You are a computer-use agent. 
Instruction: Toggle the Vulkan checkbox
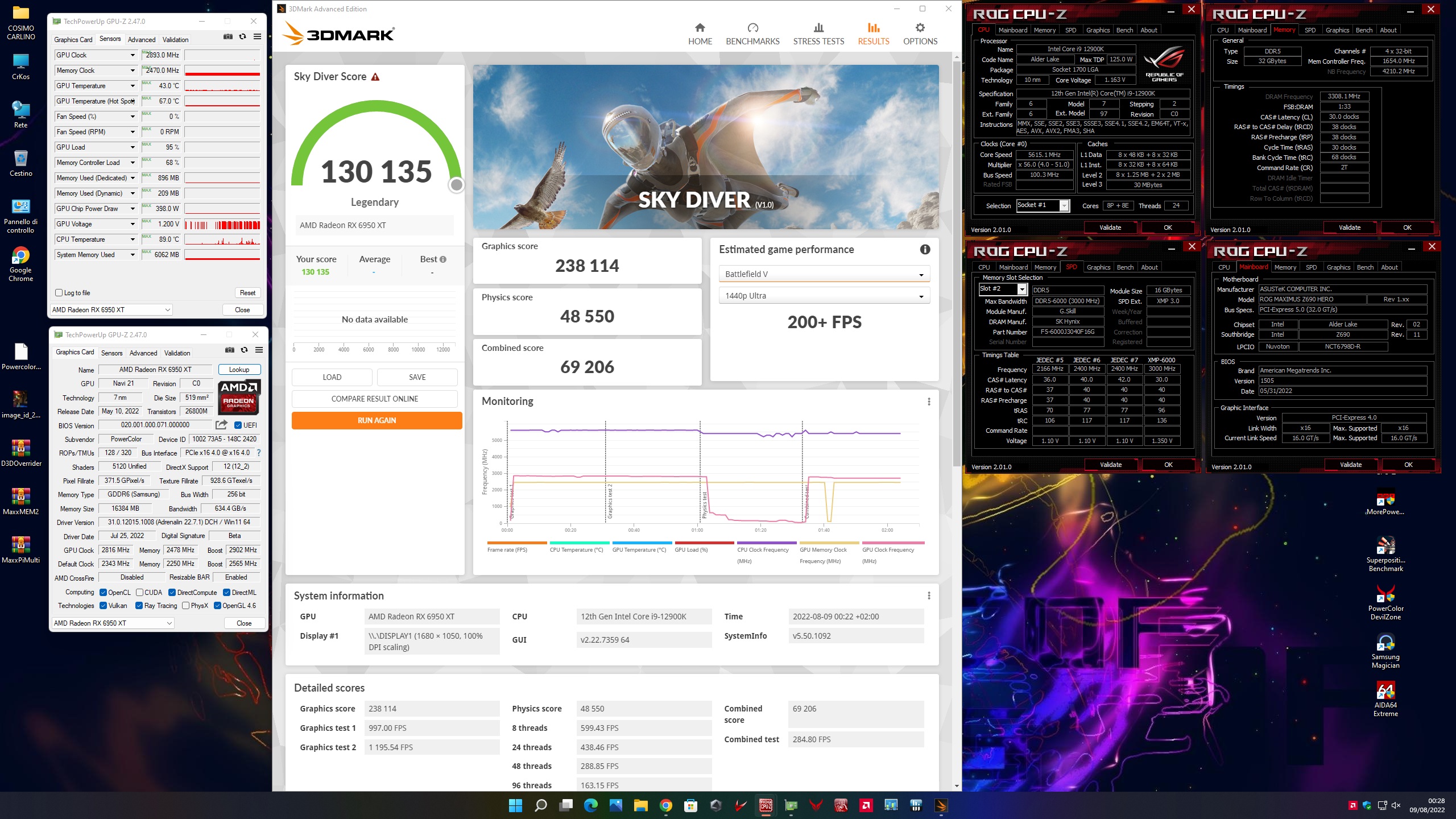coord(103,606)
